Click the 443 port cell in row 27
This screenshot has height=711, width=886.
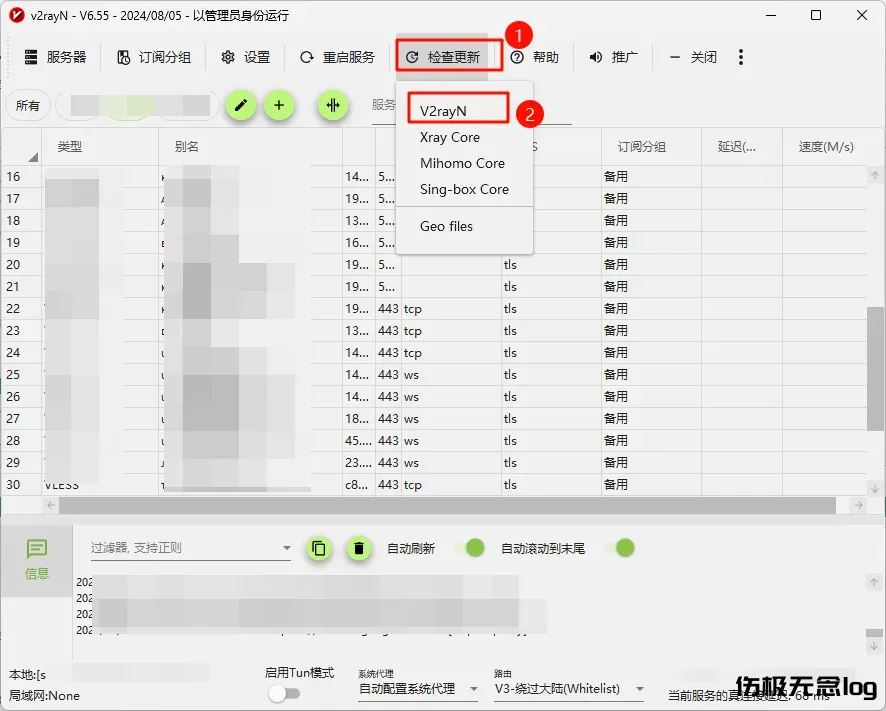(x=388, y=419)
